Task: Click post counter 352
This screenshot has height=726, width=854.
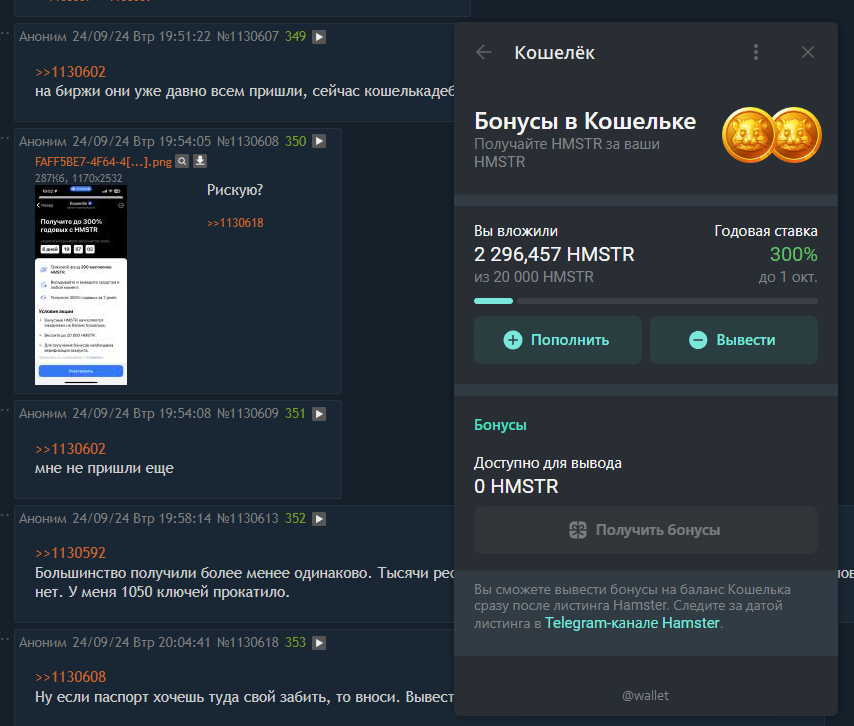Action: pos(295,518)
